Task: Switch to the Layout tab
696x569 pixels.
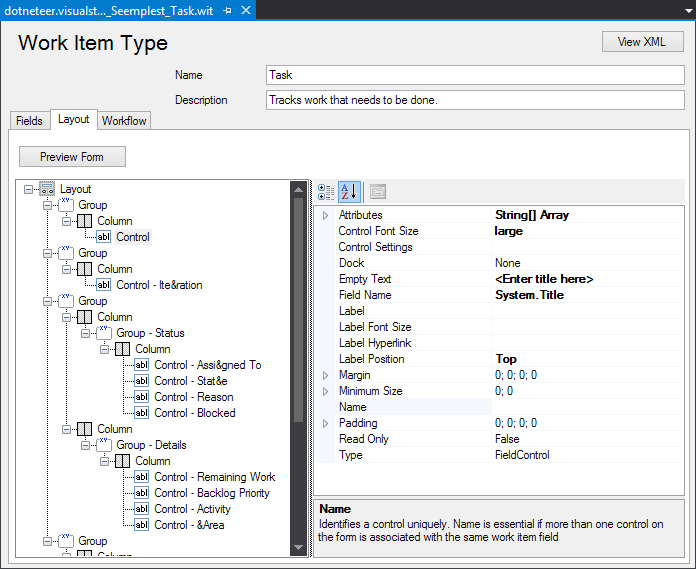Action: click(74, 119)
